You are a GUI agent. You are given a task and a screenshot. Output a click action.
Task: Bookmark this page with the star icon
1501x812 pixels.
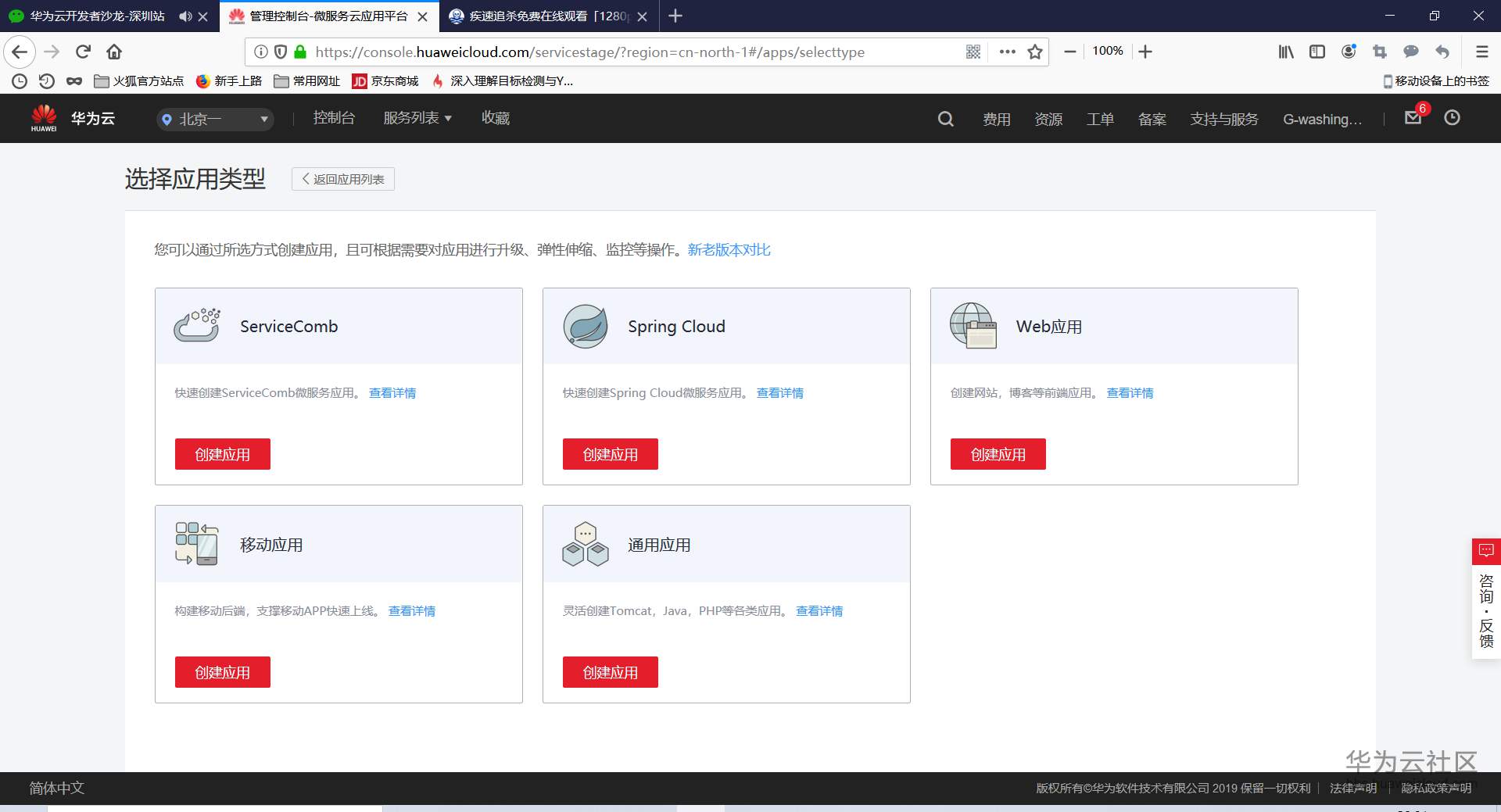pyautogui.click(x=1035, y=52)
